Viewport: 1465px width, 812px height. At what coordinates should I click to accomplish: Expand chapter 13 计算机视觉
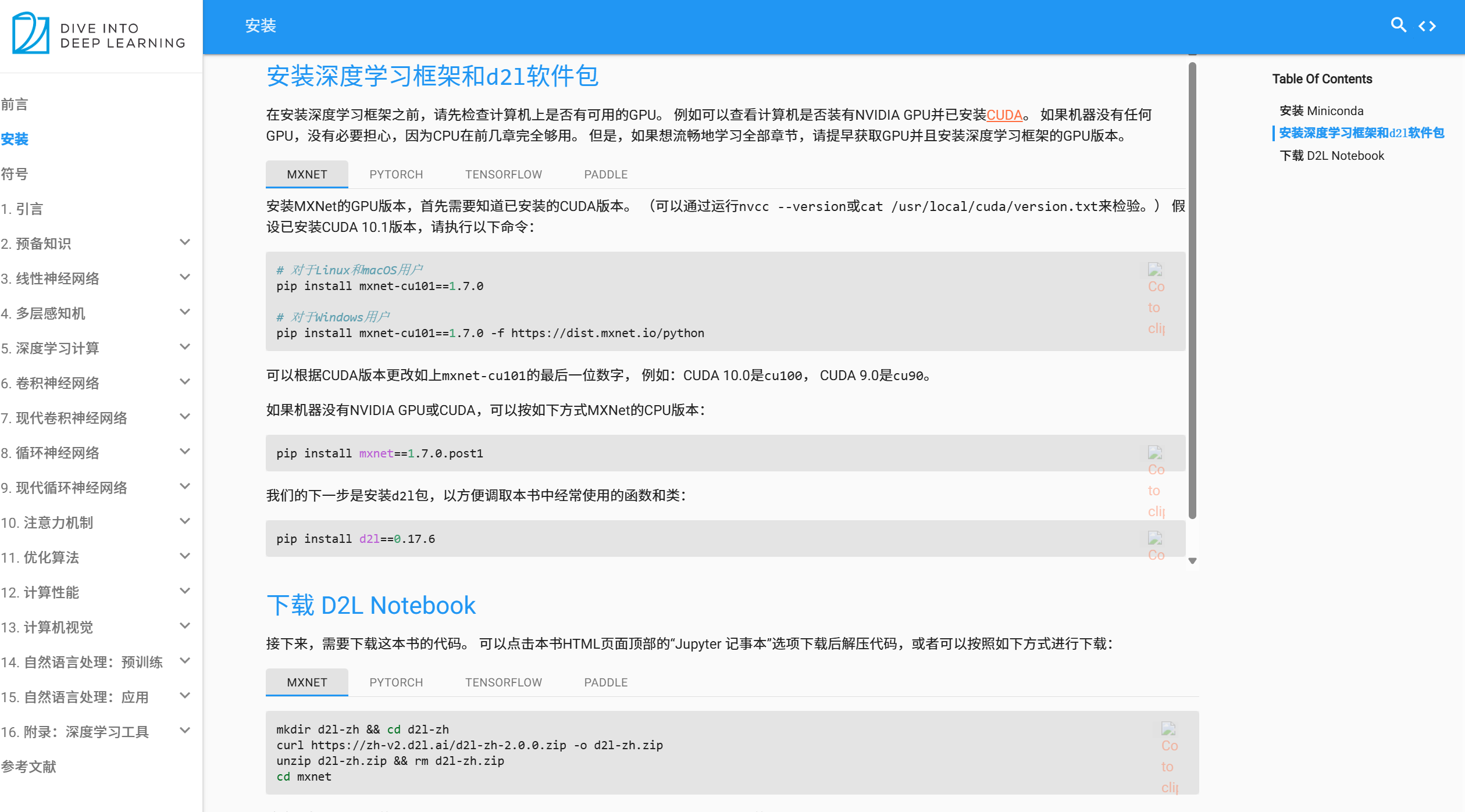coord(184,625)
